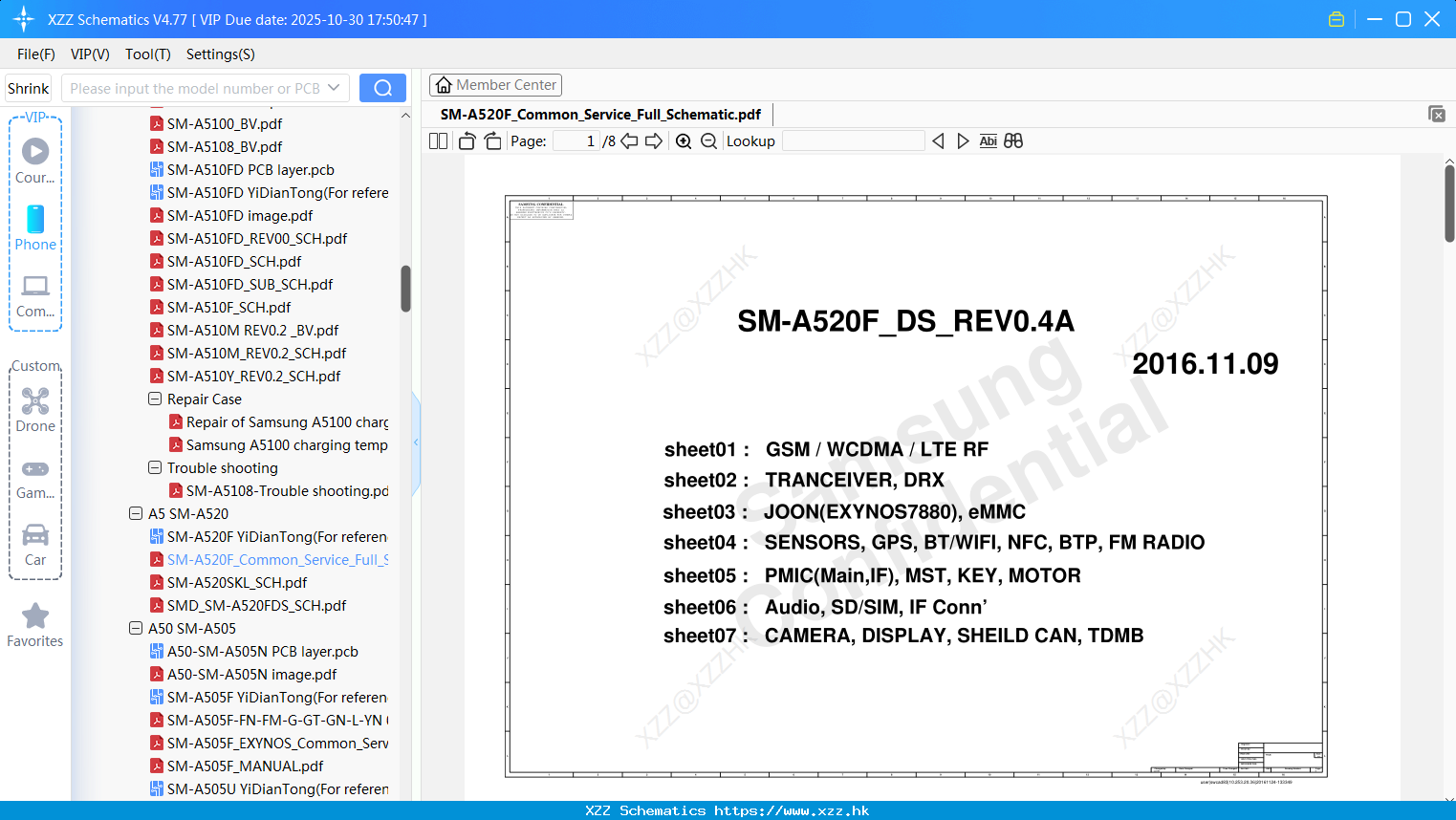Collapse the Trouble shooting folder
1456x820 pixels.
pyautogui.click(x=155, y=467)
